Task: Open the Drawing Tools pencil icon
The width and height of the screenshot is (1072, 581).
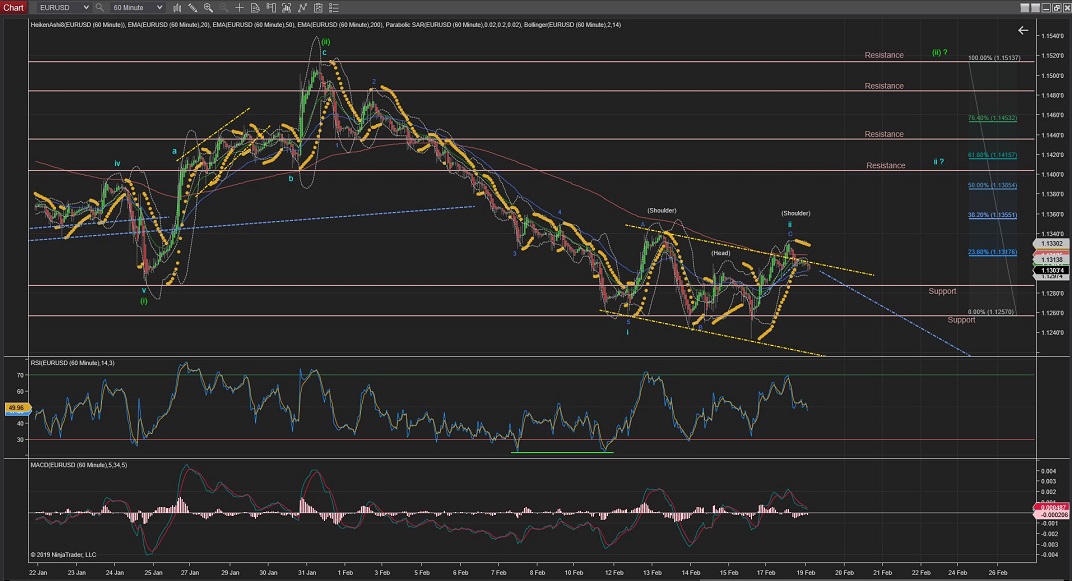Action: 193,7
